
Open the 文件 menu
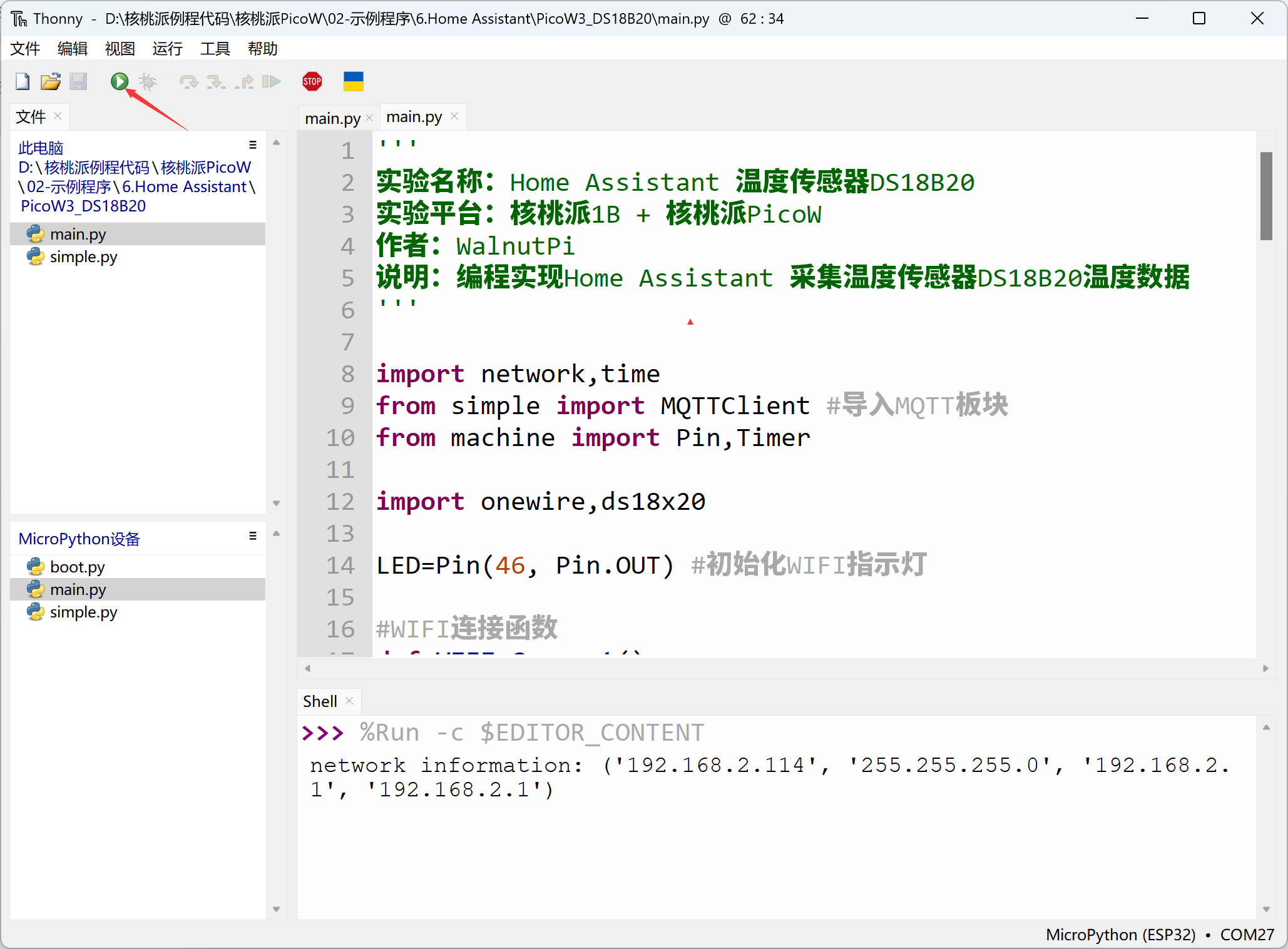click(x=25, y=49)
